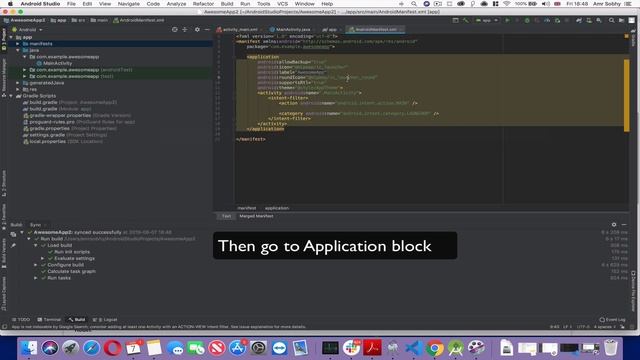Open Visual Studio Code from the Dock
This screenshot has width=640, height=360.
coord(414,348)
